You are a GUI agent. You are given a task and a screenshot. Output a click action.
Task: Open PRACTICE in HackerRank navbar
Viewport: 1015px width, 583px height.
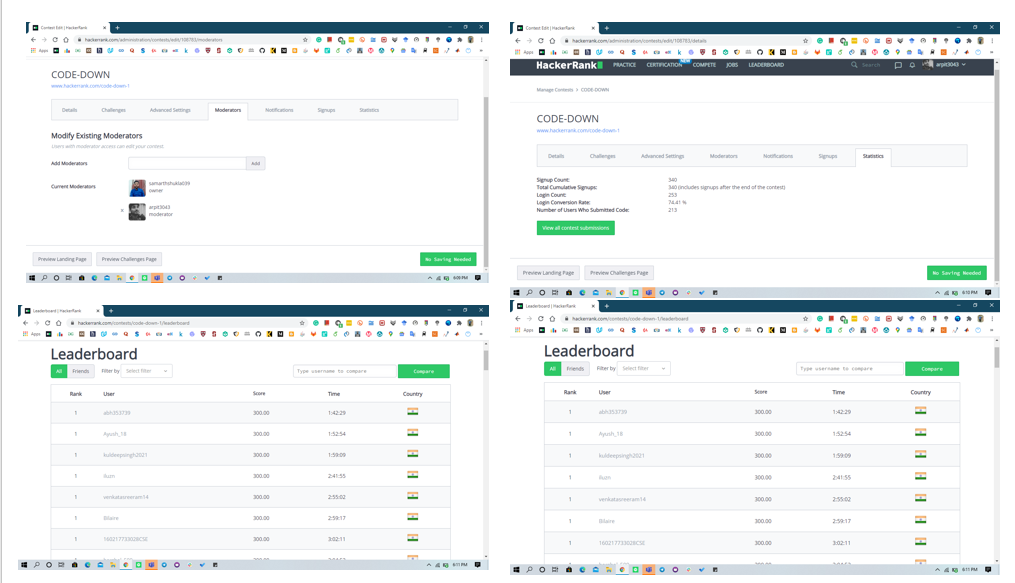(x=624, y=65)
